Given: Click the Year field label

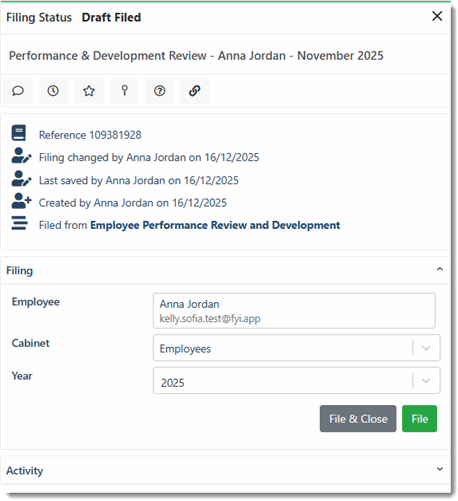Looking at the screenshot, I should pos(22,376).
